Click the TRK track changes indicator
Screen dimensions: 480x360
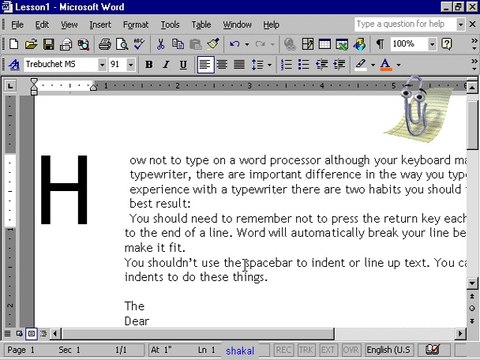click(x=306, y=350)
